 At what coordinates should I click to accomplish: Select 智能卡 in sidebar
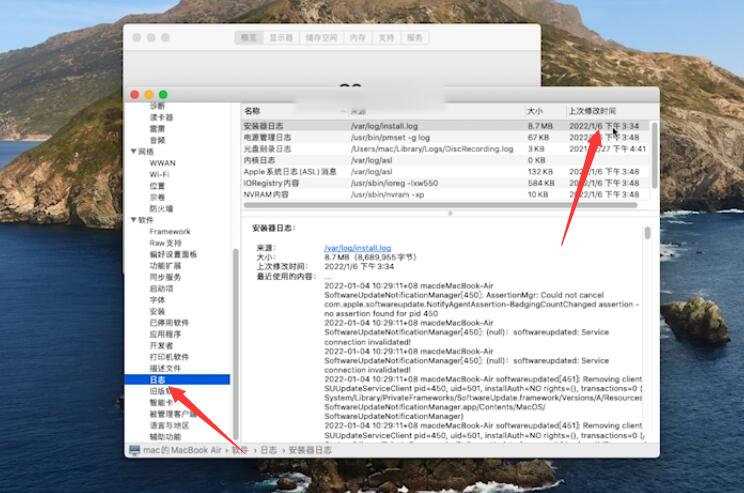161,402
